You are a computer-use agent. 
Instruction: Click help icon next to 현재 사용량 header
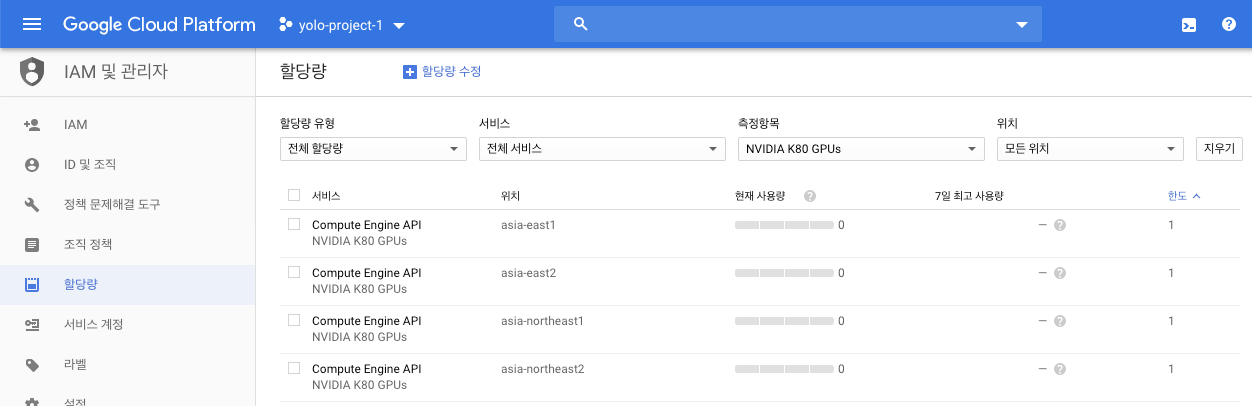(x=810, y=196)
